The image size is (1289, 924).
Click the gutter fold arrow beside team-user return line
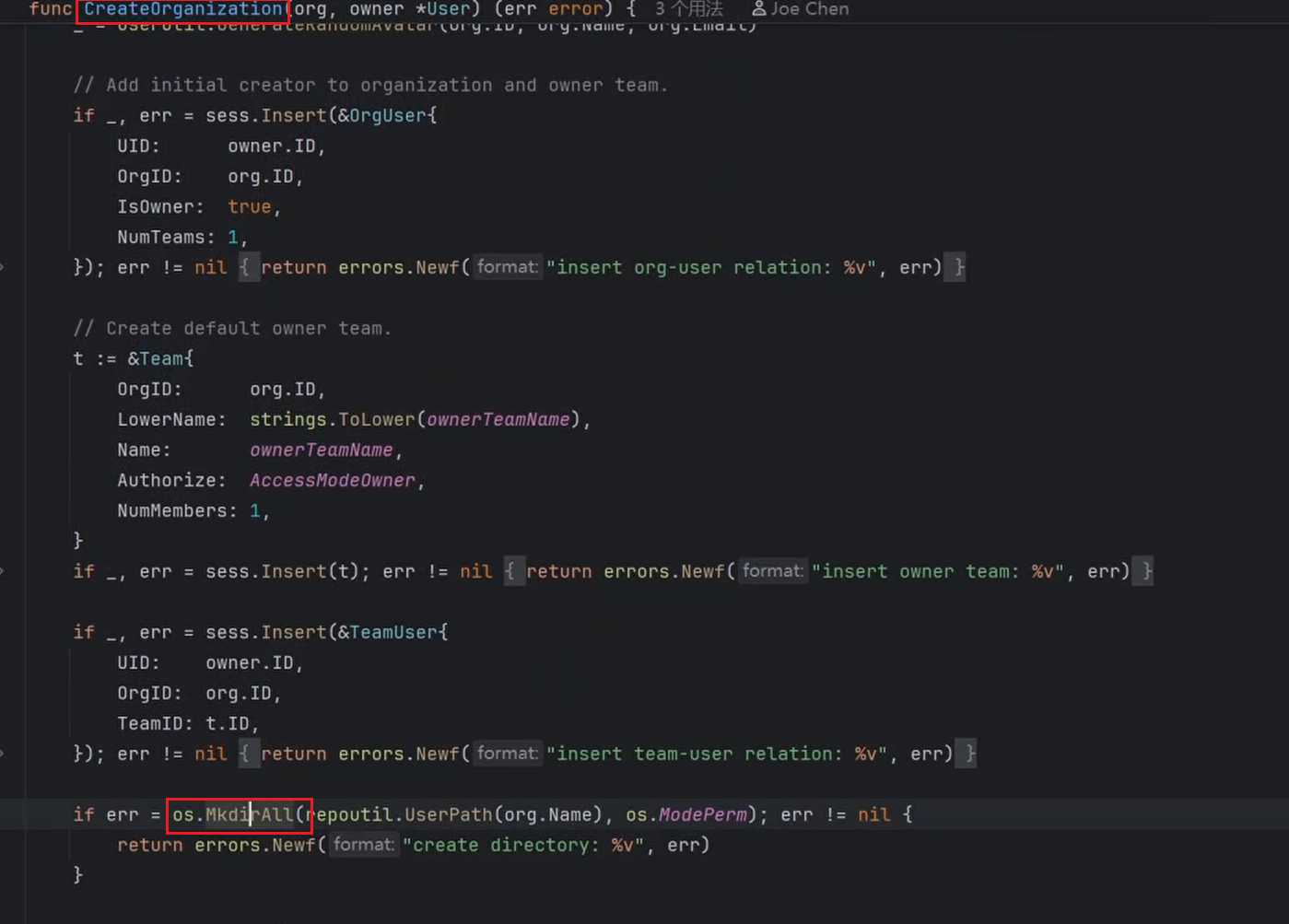[3, 754]
